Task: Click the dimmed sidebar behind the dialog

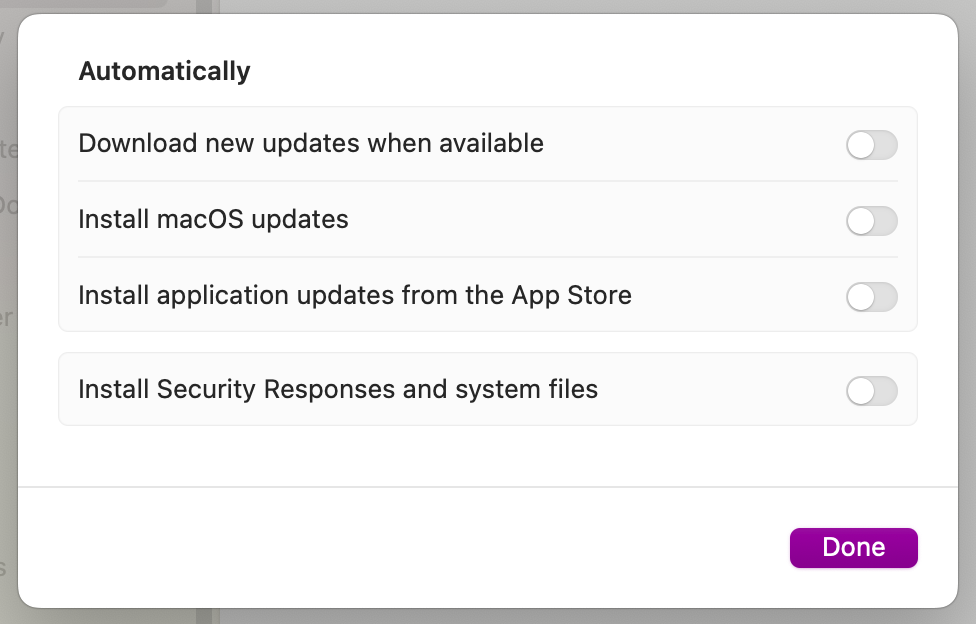Action: point(8,300)
